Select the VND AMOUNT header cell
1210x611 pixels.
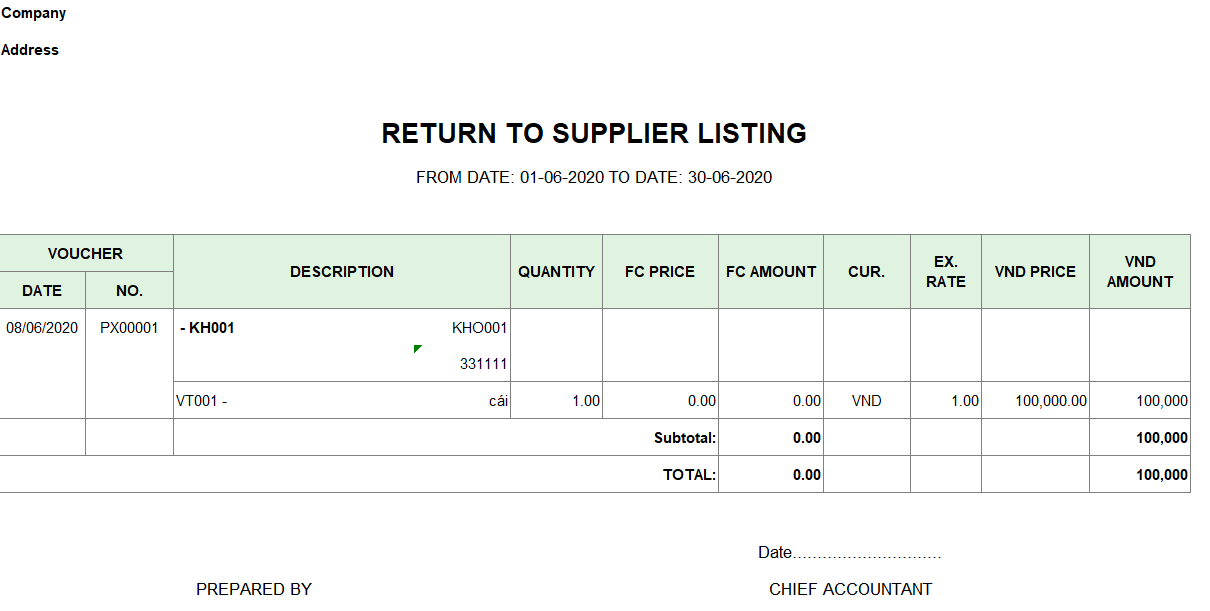pyautogui.click(x=1139, y=272)
